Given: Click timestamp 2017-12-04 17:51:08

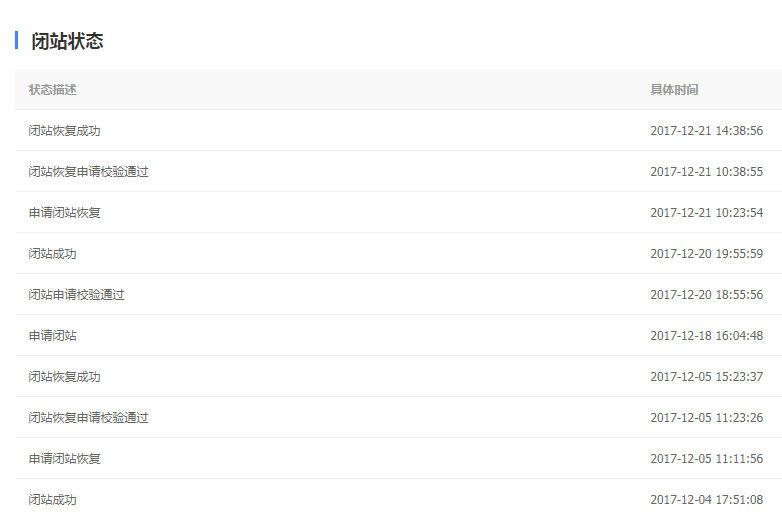Looking at the screenshot, I should point(706,500).
